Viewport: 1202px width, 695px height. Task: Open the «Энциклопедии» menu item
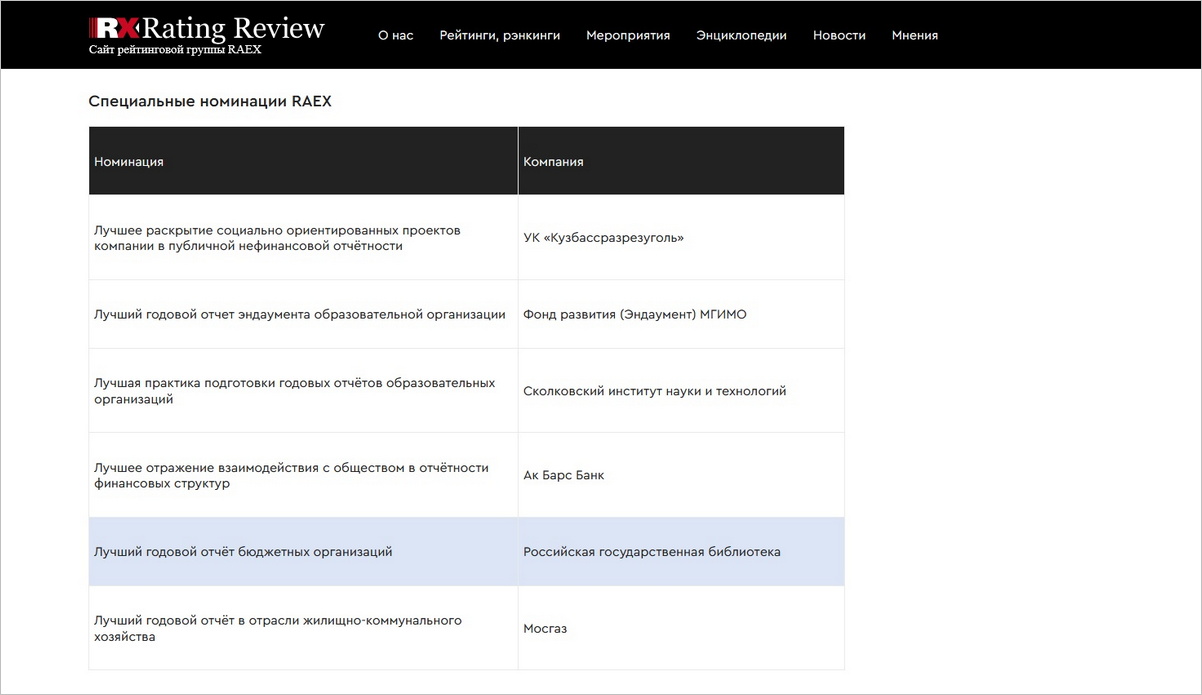click(741, 35)
